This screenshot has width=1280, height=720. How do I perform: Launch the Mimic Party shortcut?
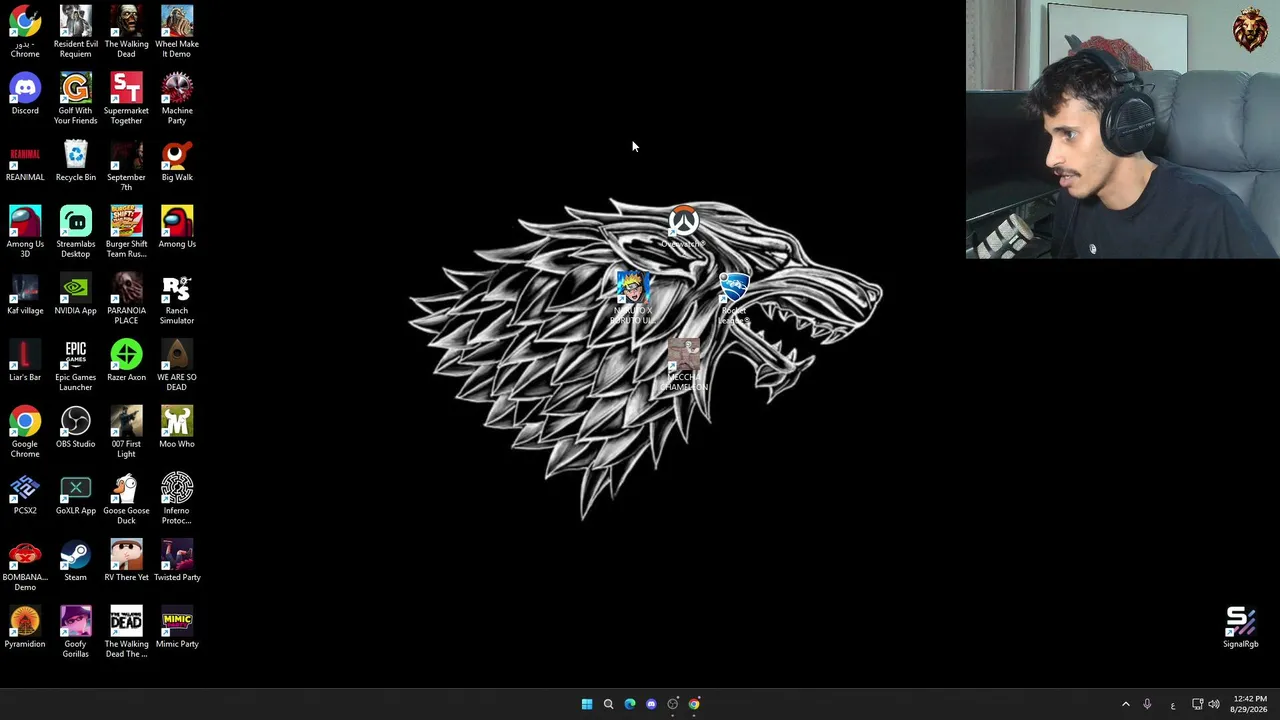177,628
